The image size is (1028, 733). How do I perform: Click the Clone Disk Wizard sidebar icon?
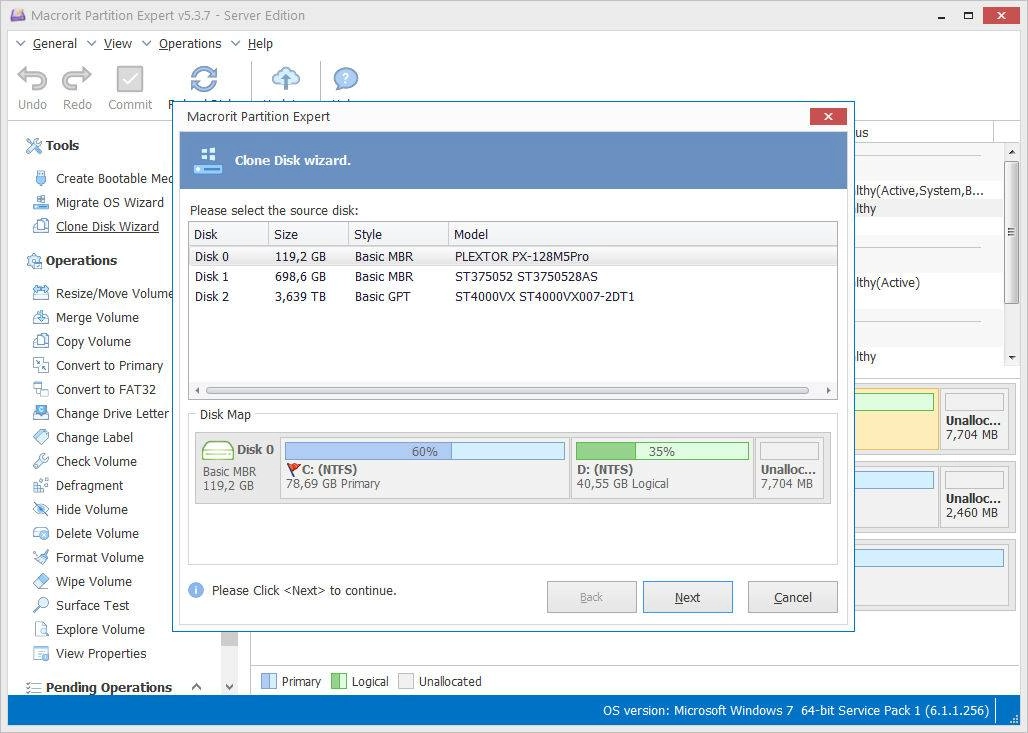41,226
